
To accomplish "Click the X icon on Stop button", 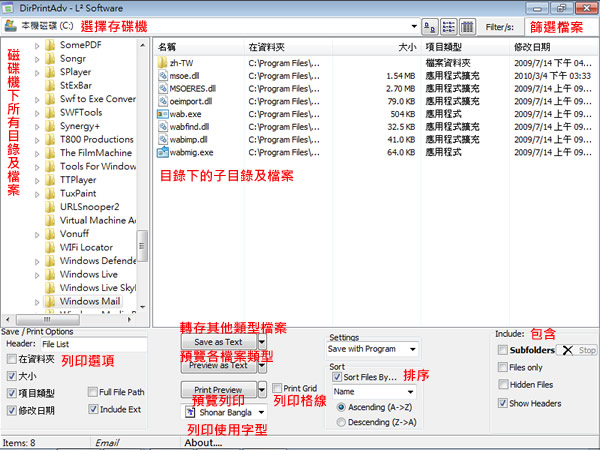I will 568,350.
